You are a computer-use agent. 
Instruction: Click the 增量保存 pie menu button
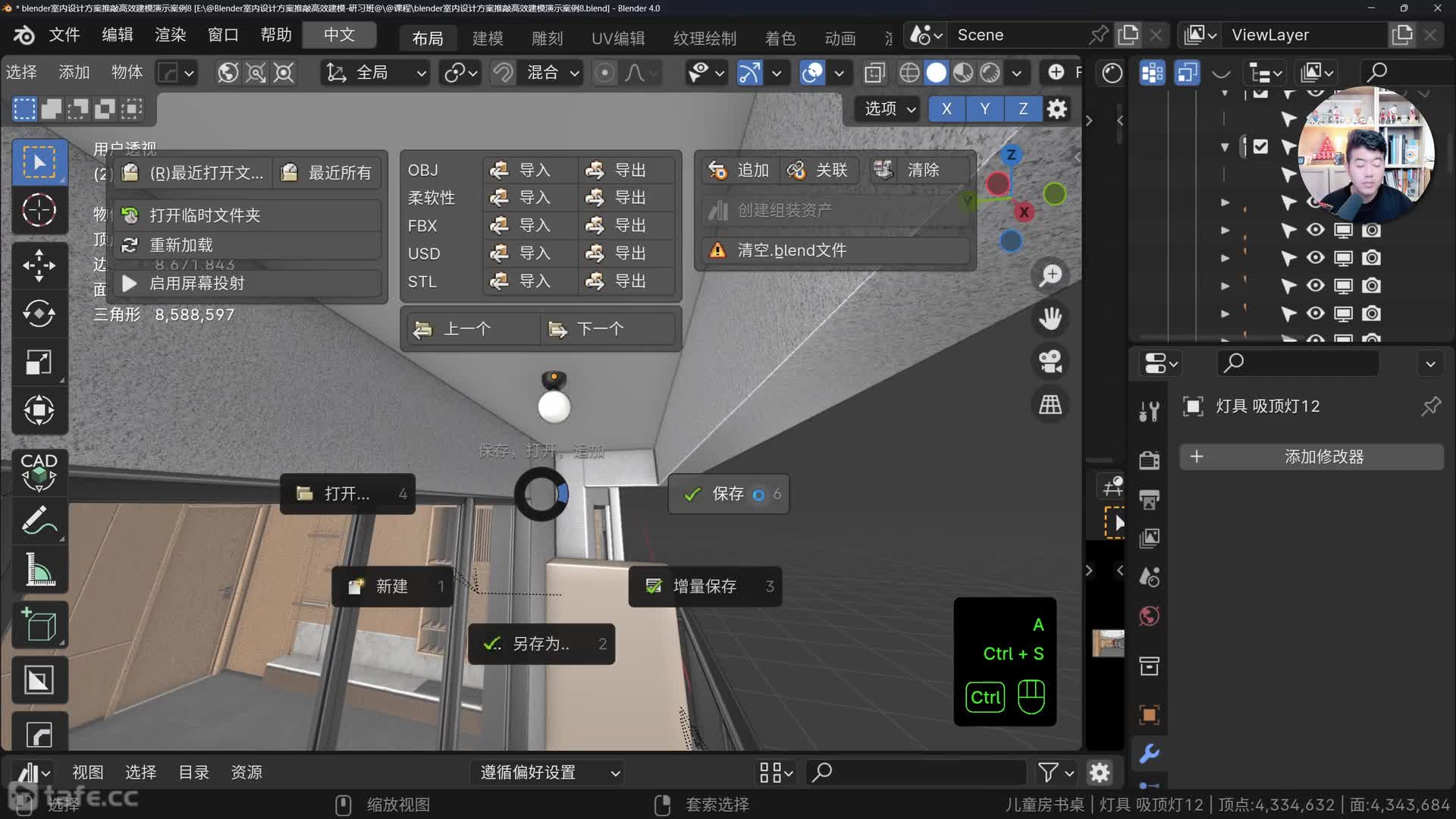(x=704, y=586)
